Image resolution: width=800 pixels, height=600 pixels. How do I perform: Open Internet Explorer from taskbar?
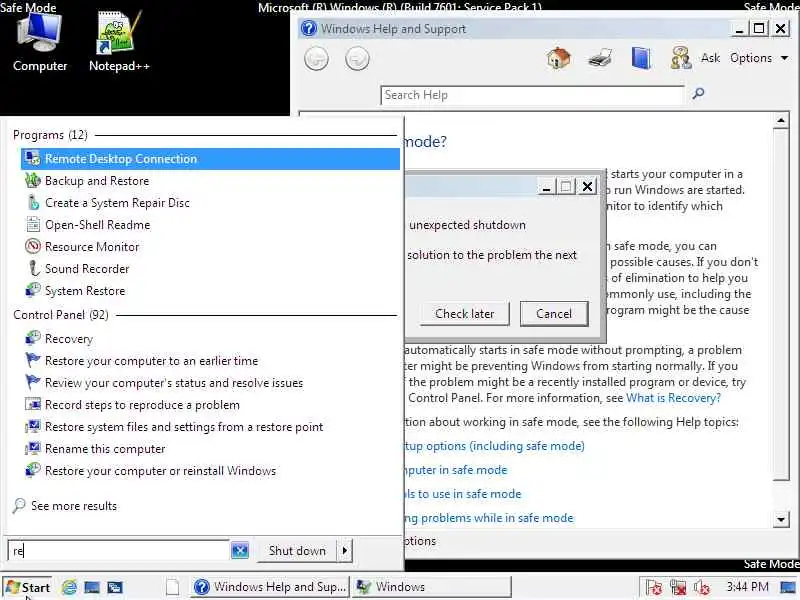click(x=69, y=587)
